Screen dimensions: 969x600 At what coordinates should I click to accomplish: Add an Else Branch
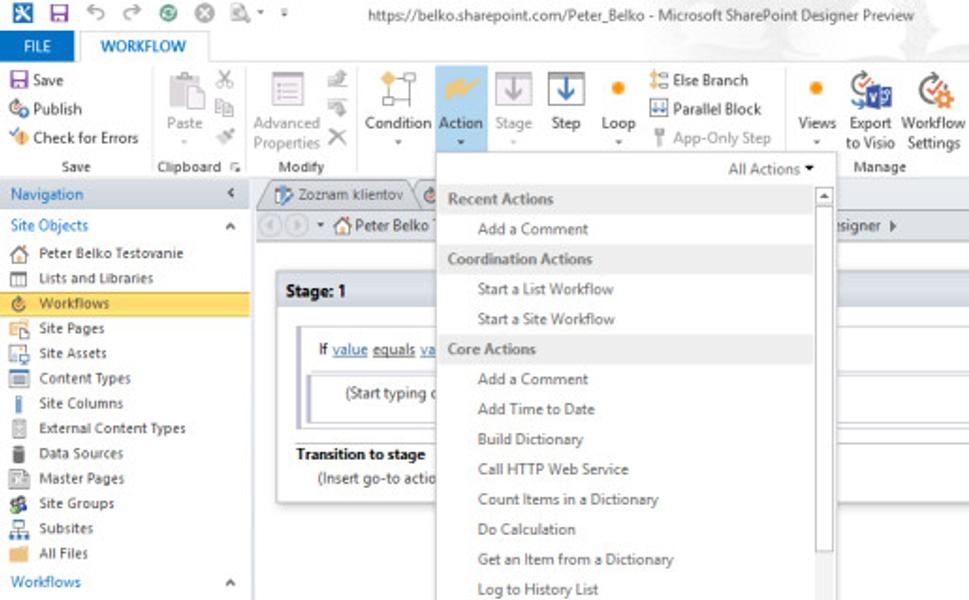click(x=698, y=80)
